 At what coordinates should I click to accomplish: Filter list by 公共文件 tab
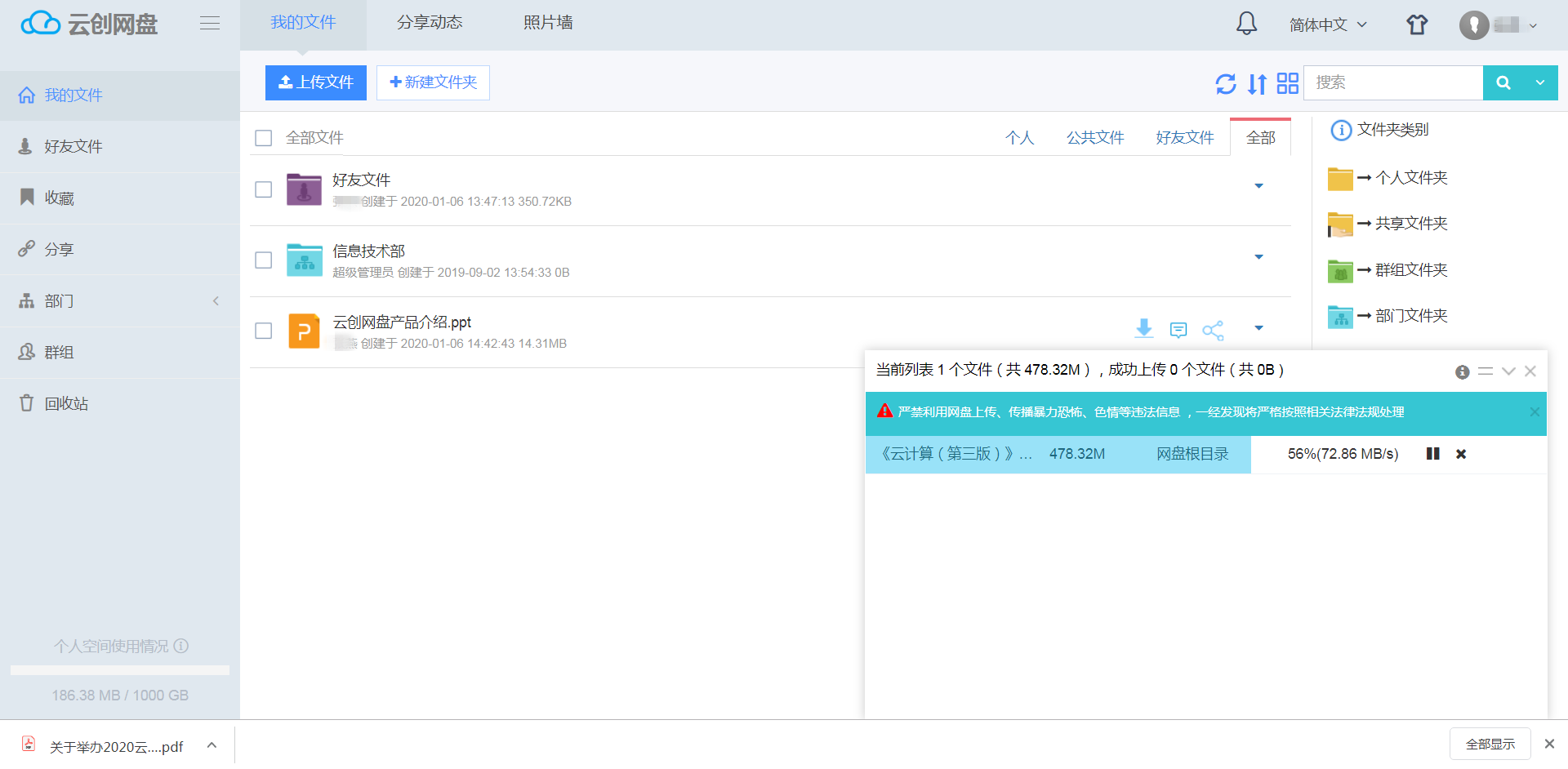pos(1094,138)
